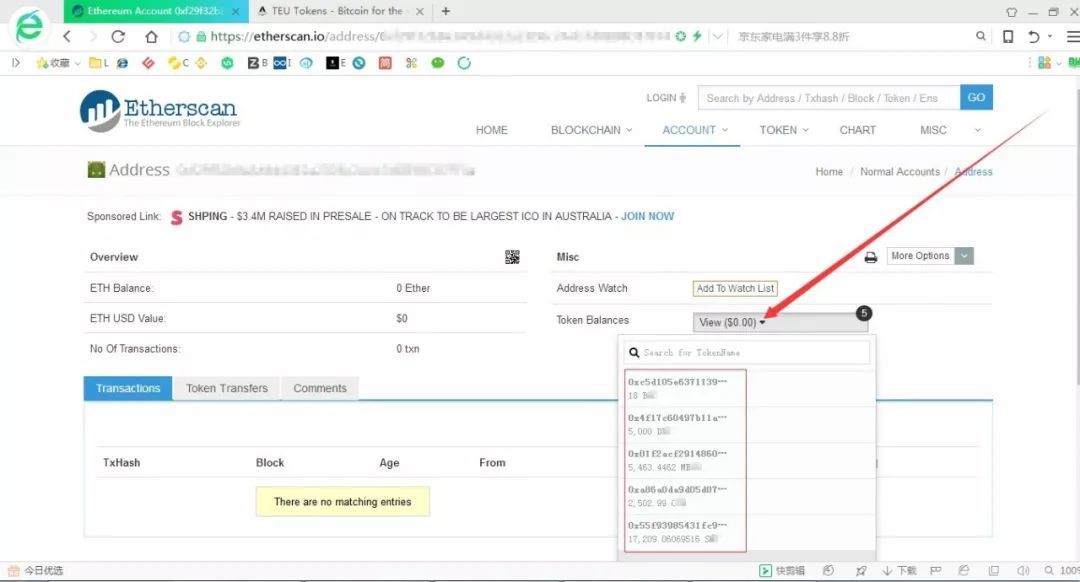Viewport: 1080px width, 582px height.
Task: Click the magnifier icon in browser search box
Action: click(x=980, y=36)
